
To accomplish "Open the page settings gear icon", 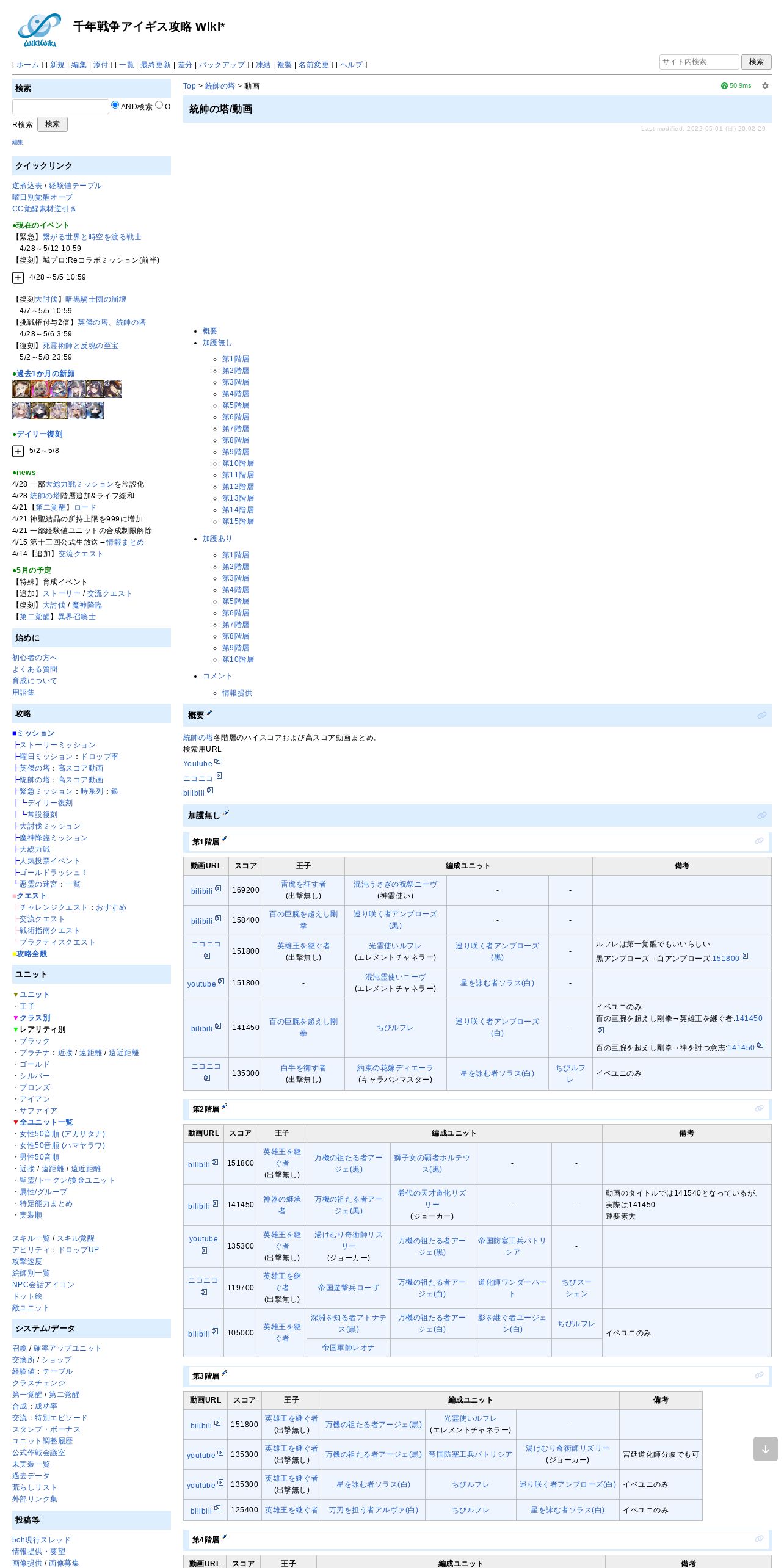I will coord(765,86).
